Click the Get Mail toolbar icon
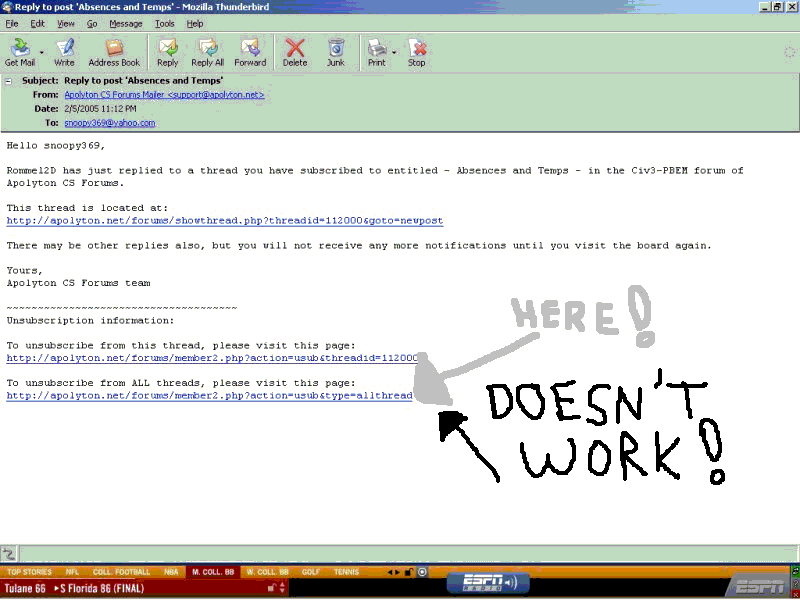The width and height of the screenshot is (800, 600). point(19,51)
